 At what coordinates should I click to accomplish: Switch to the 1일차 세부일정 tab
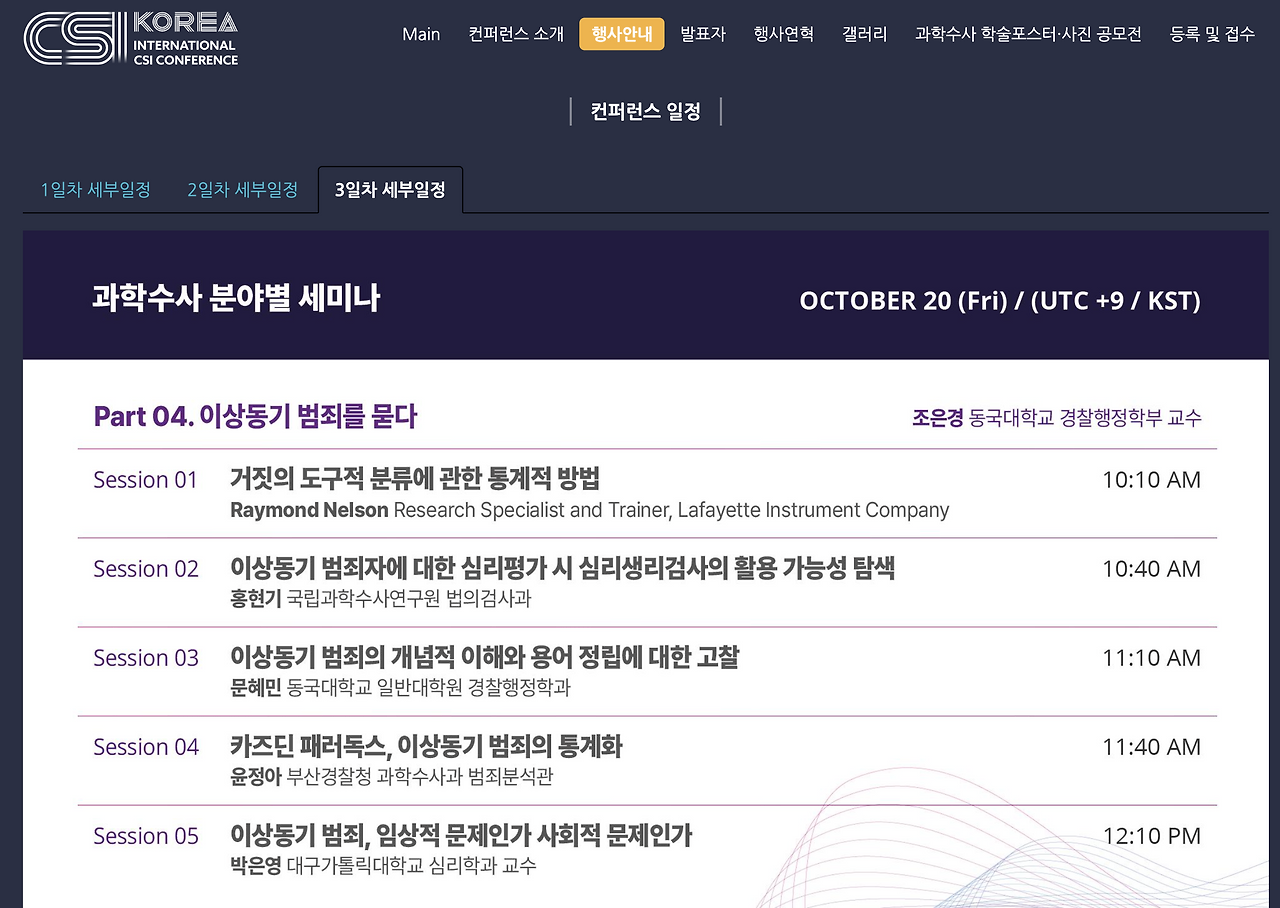tap(94, 188)
